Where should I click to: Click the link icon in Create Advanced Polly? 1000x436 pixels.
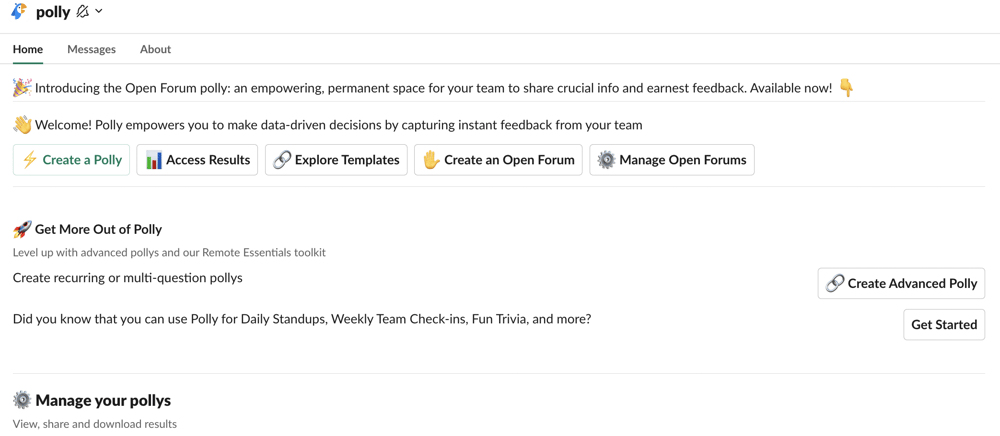(x=835, y=284)
